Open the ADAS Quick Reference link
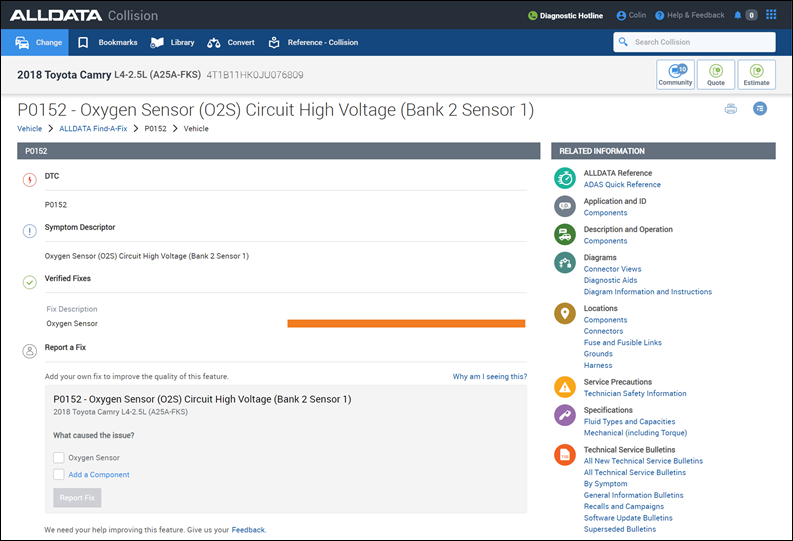The image size is (793, 541). click(x=622, y=185)
